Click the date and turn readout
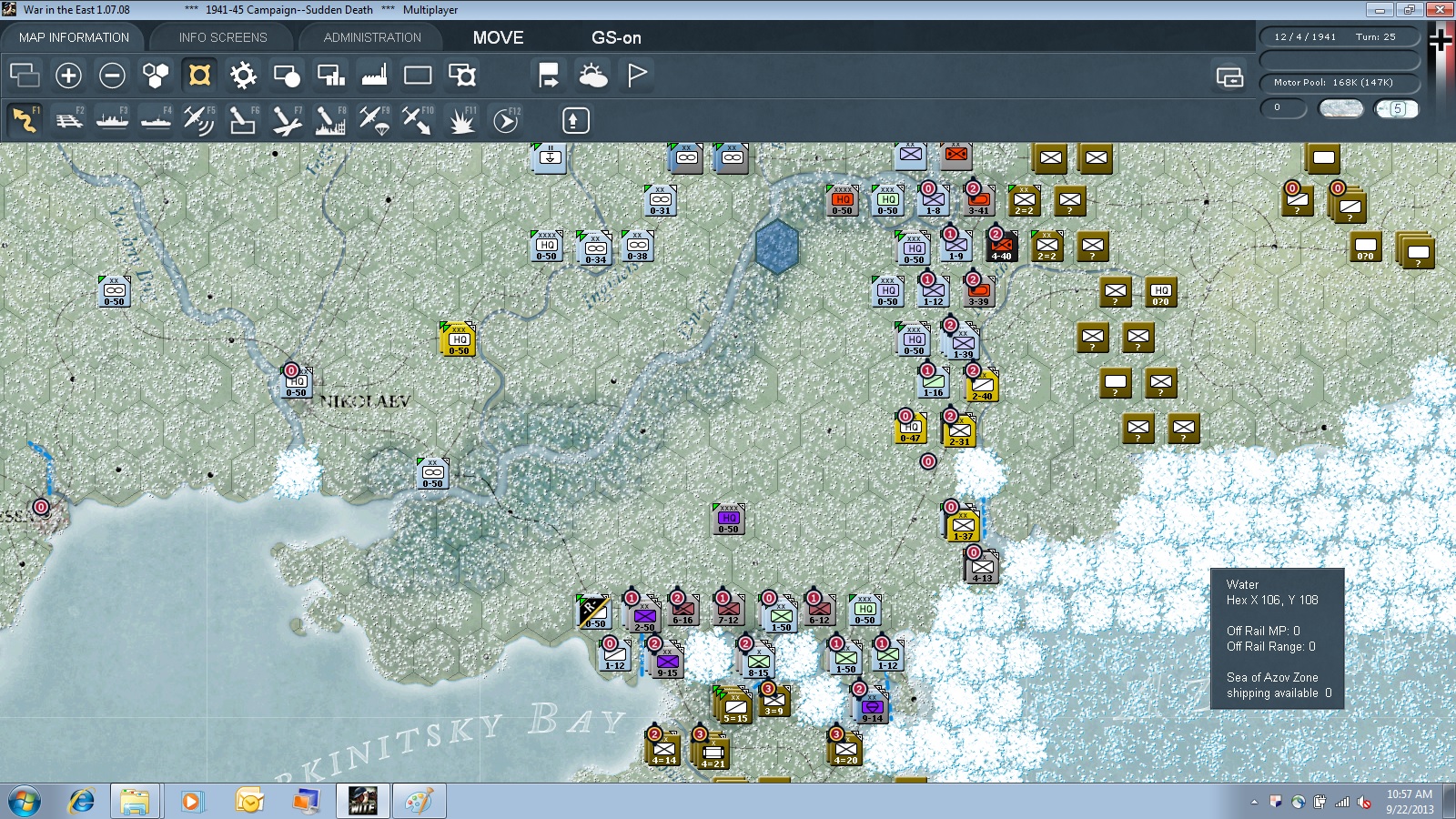The width and height of the screenshot is (1456, 819). (1339, 36)
